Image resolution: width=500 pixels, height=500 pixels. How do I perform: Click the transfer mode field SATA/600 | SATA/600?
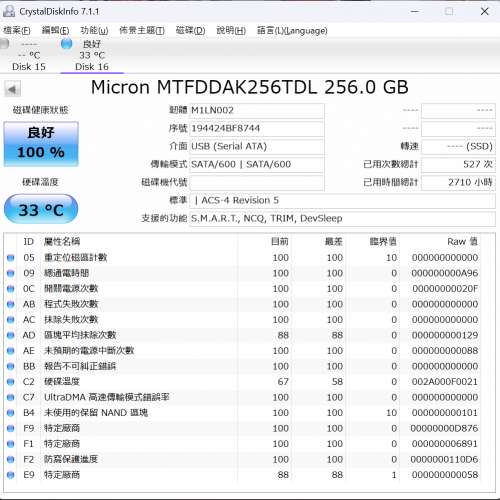tap(257, 164)
